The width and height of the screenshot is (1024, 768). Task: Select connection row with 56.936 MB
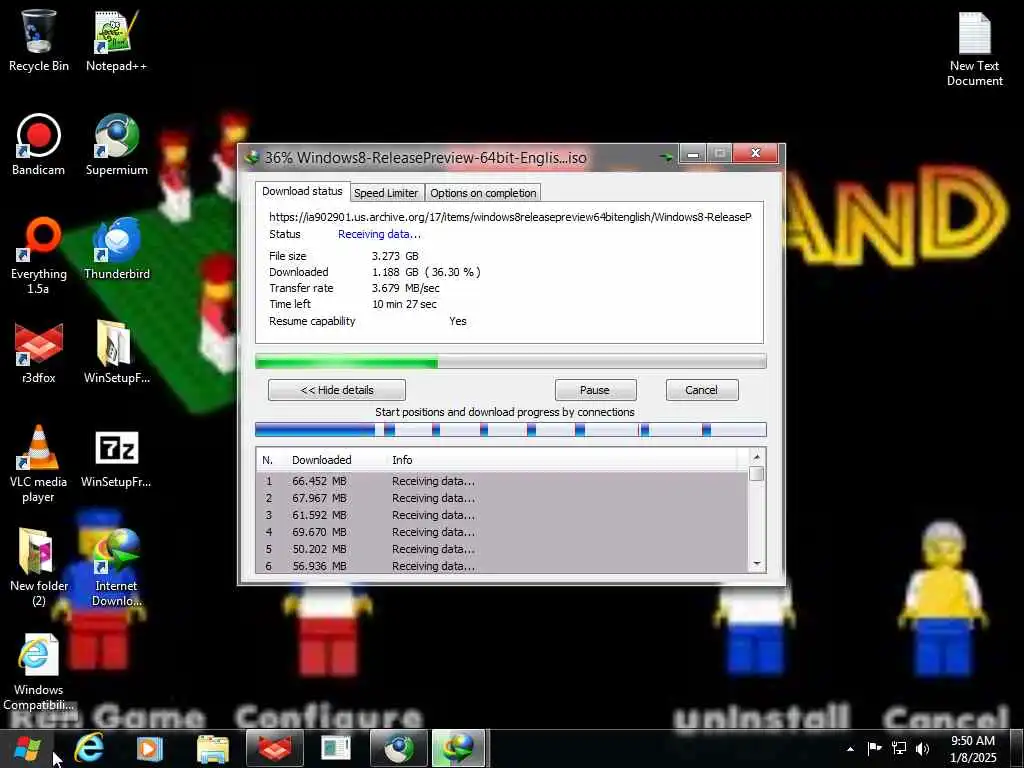pos(503,566)
